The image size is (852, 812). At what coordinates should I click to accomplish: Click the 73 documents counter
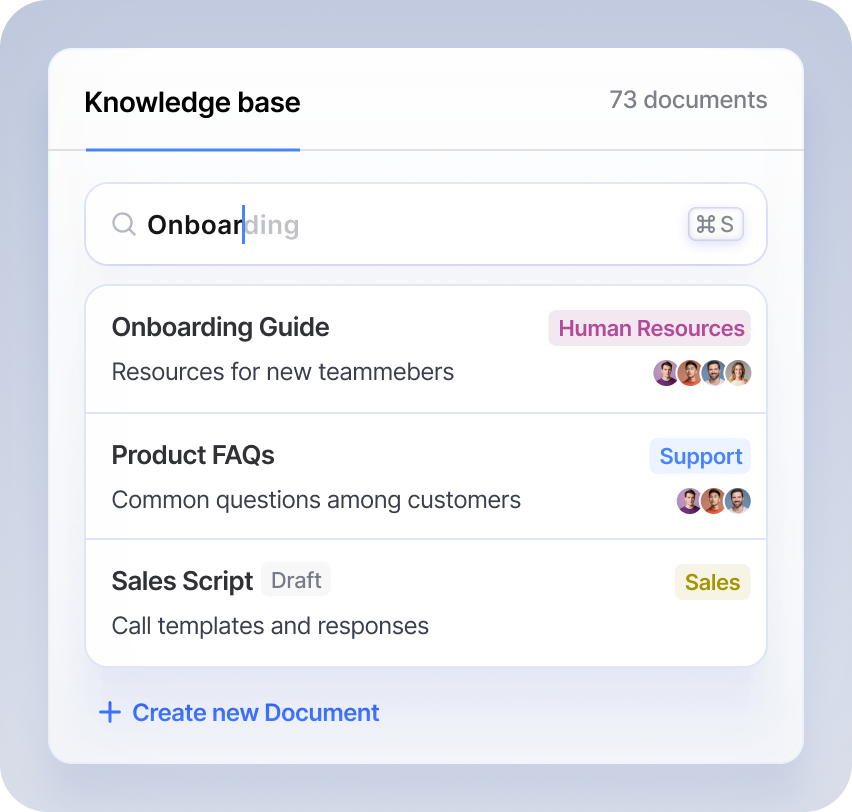(688, 100)
